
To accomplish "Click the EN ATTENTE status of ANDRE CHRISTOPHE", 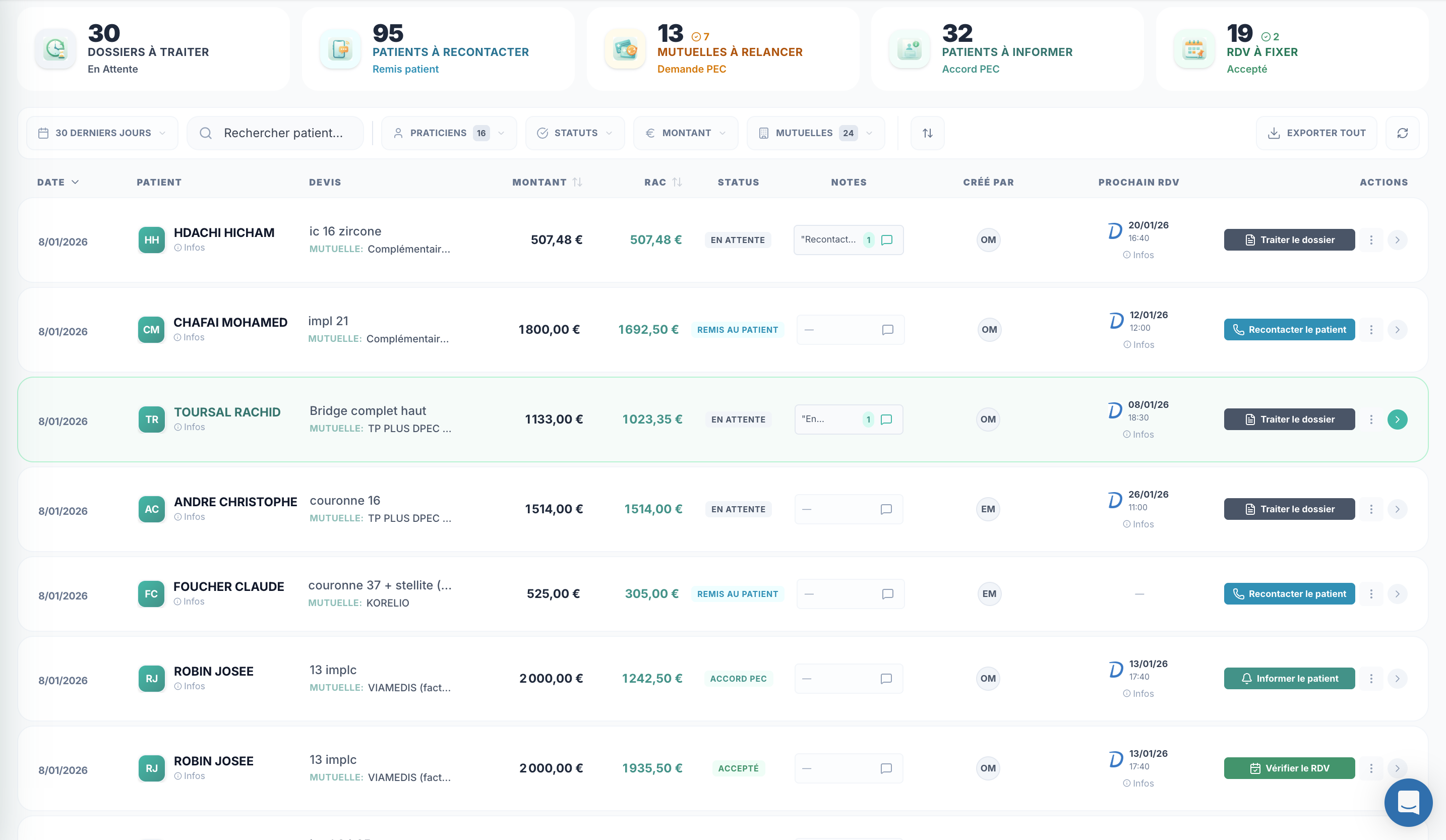I will pyautogui.click(x=739, y=510).
